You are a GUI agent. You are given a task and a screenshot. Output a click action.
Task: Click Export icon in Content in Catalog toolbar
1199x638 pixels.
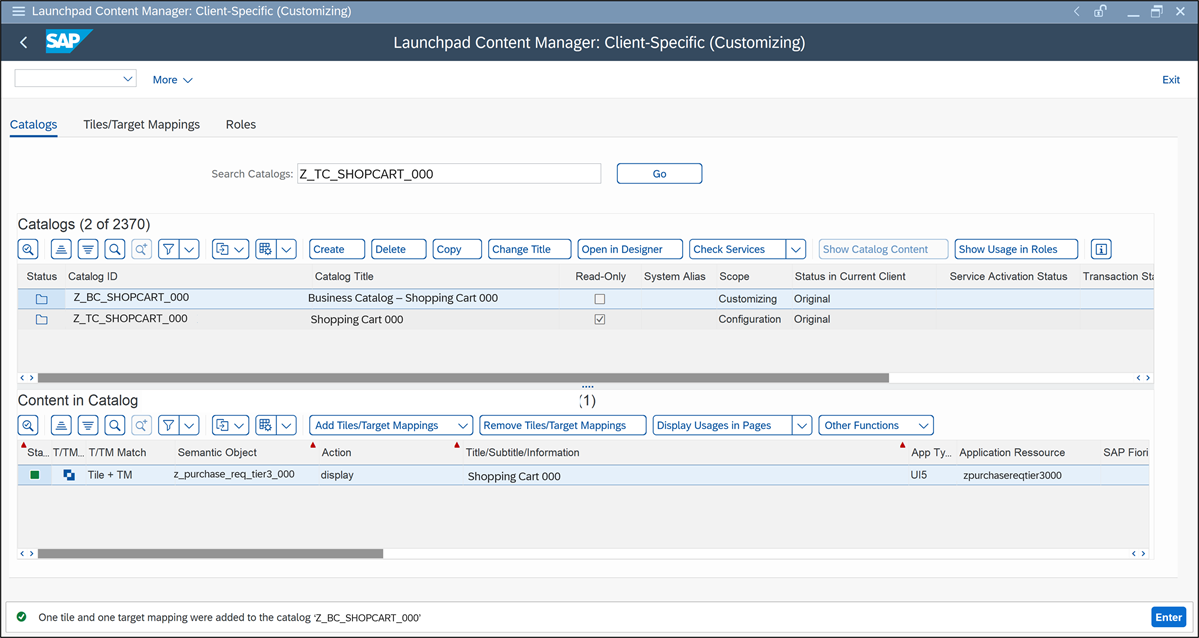(x=223, y=425)
